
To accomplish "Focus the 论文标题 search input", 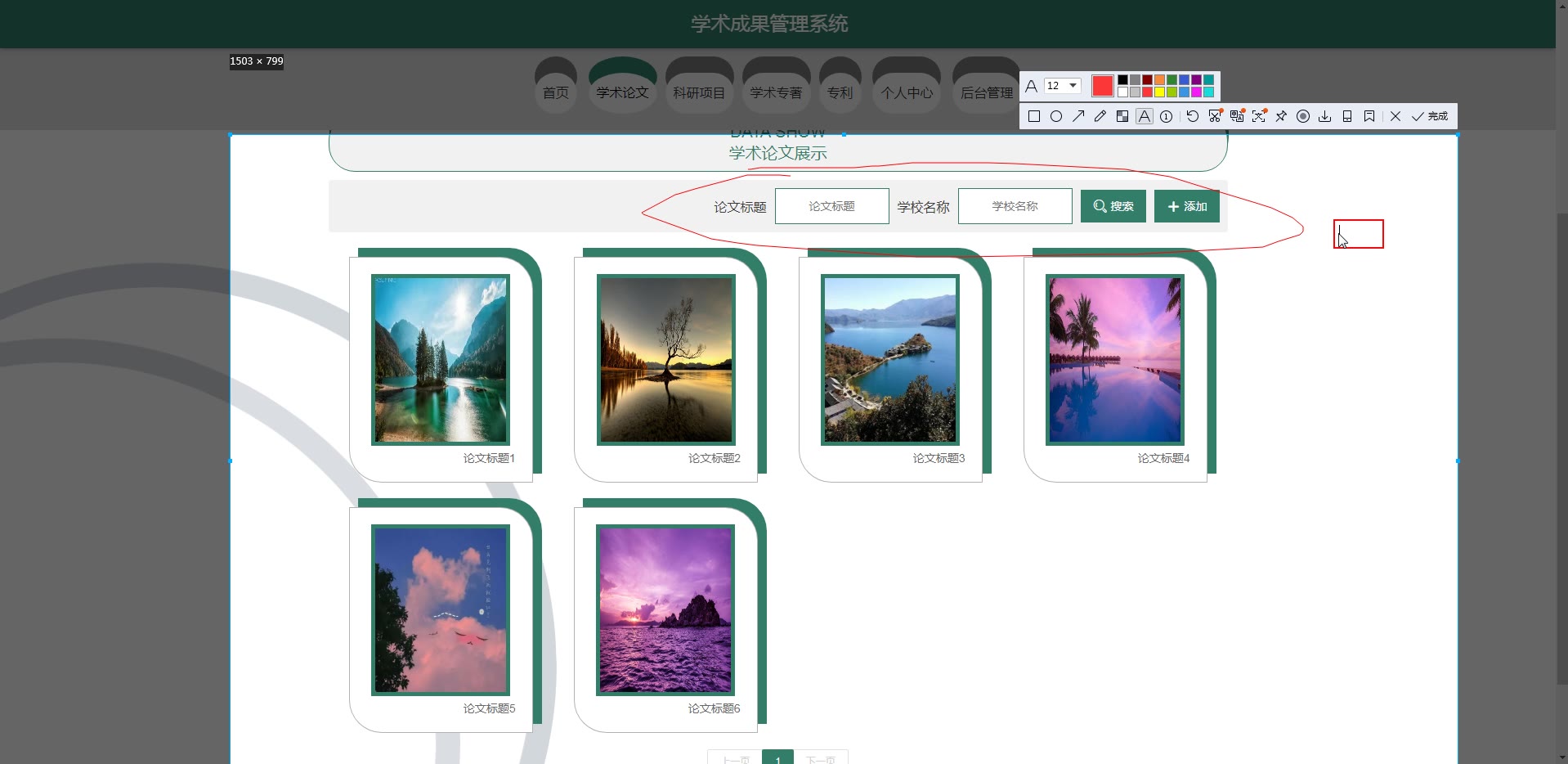I will pyautogui.click(x=832, y=206).
